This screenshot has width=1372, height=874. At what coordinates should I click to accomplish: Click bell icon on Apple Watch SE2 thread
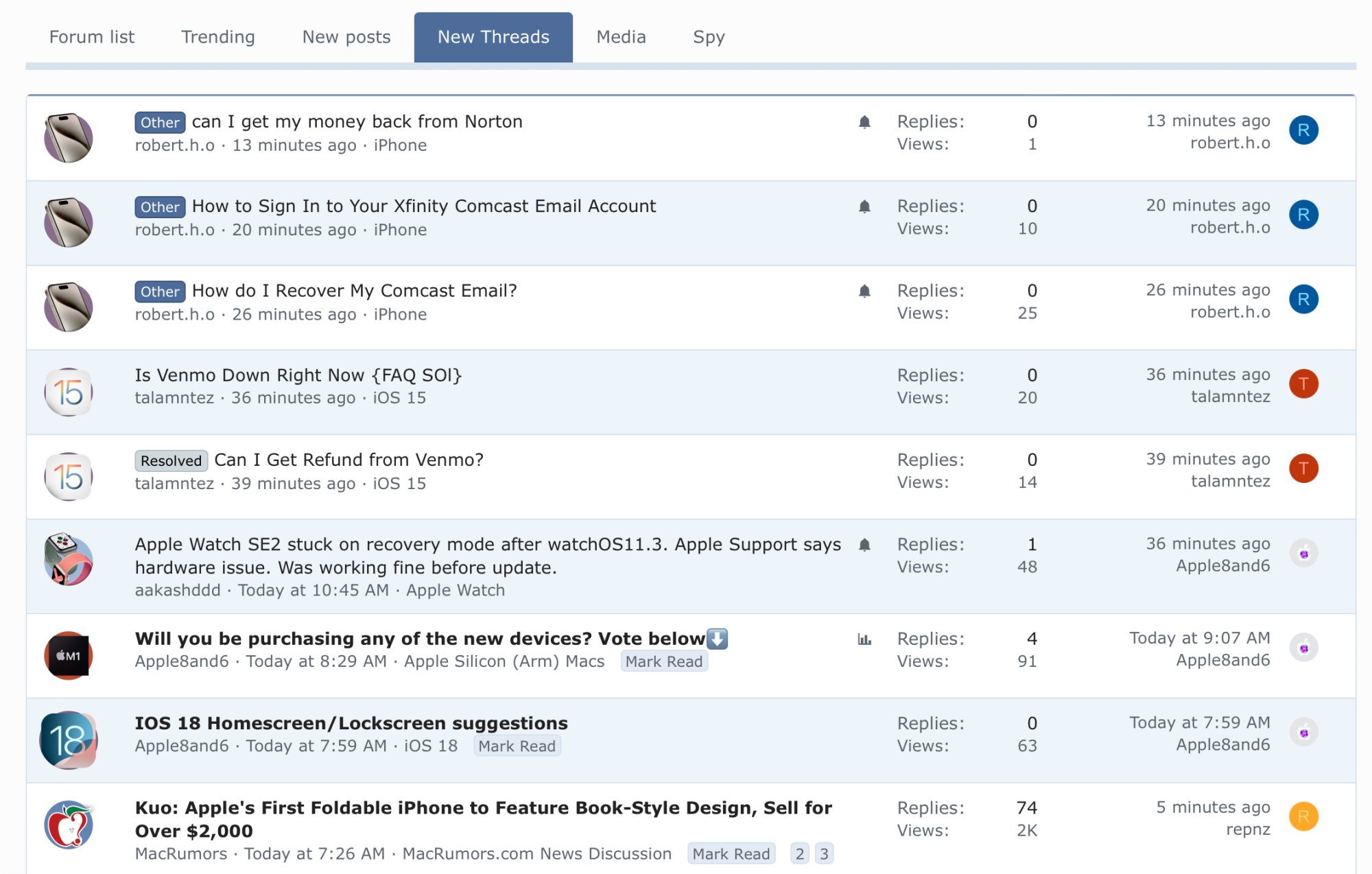(x=864, y=545)
